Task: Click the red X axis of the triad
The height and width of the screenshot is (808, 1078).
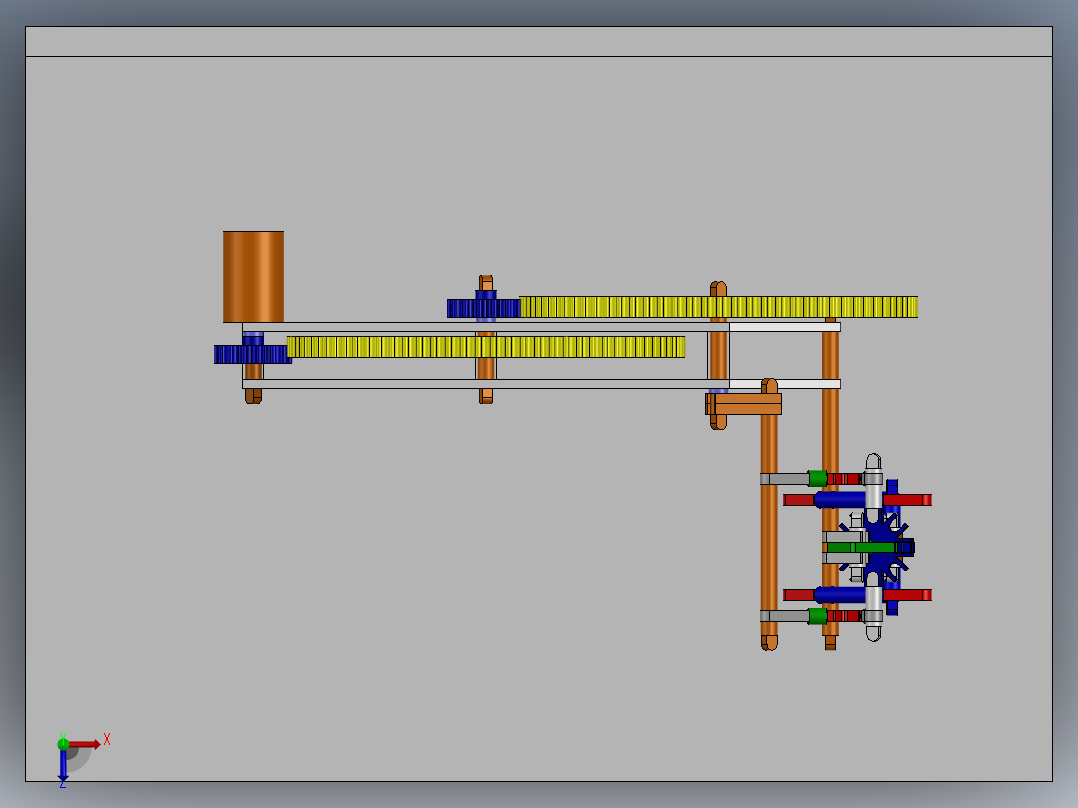Action: [x=85, y=744]
